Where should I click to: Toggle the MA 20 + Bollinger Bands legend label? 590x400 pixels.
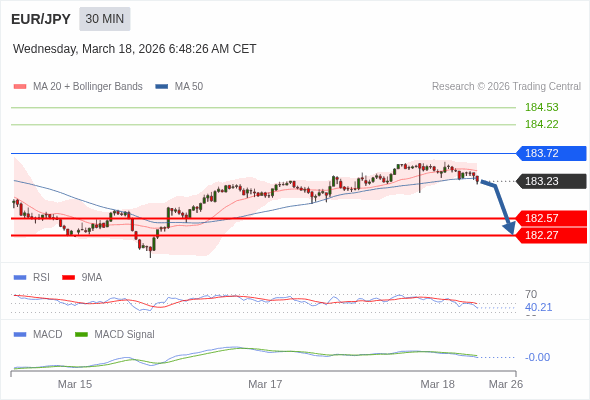[88, 87]
